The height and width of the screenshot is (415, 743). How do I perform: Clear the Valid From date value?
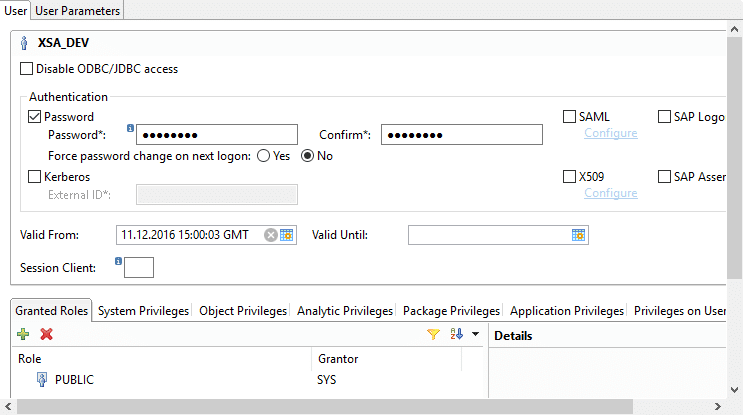coord(270,235)
